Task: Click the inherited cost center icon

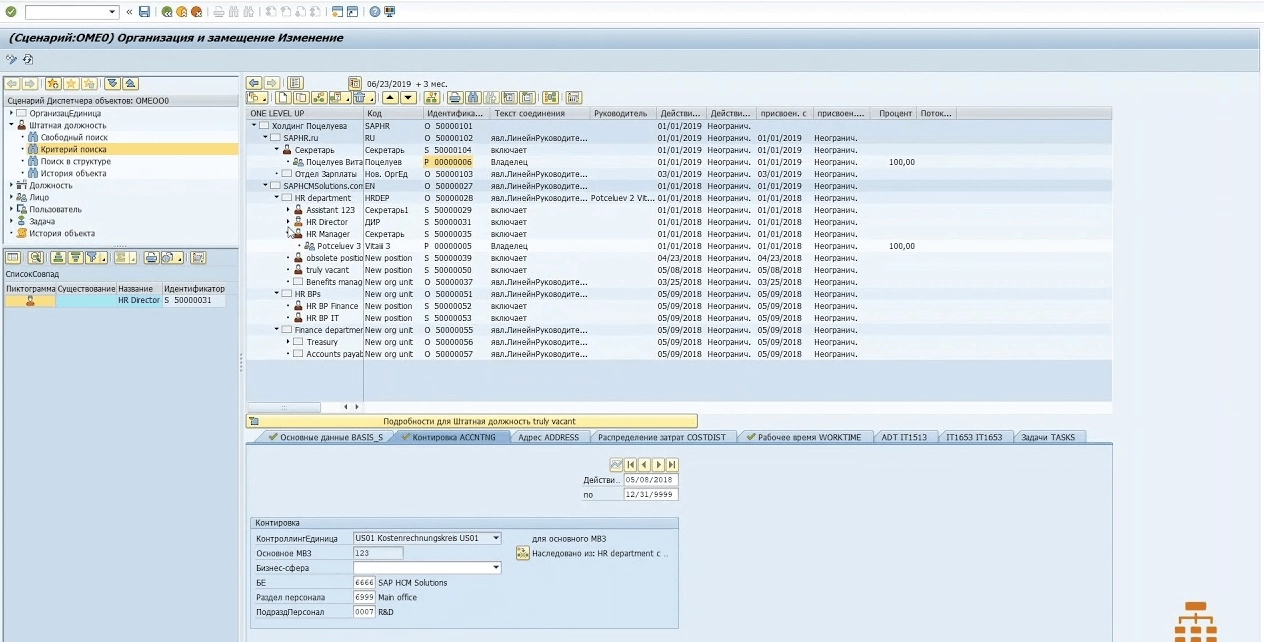Action: (523, 553)
